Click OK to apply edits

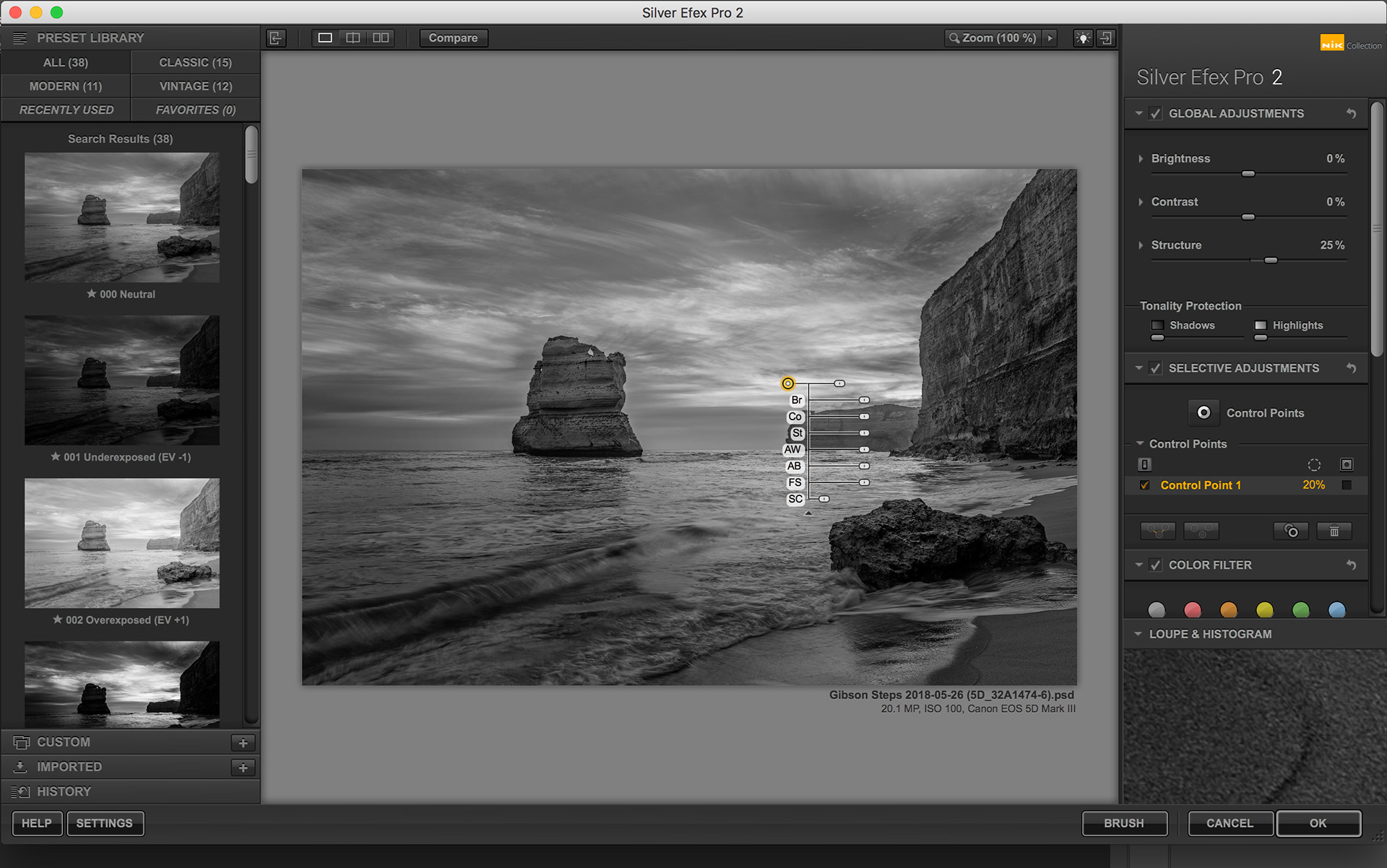1318,823
